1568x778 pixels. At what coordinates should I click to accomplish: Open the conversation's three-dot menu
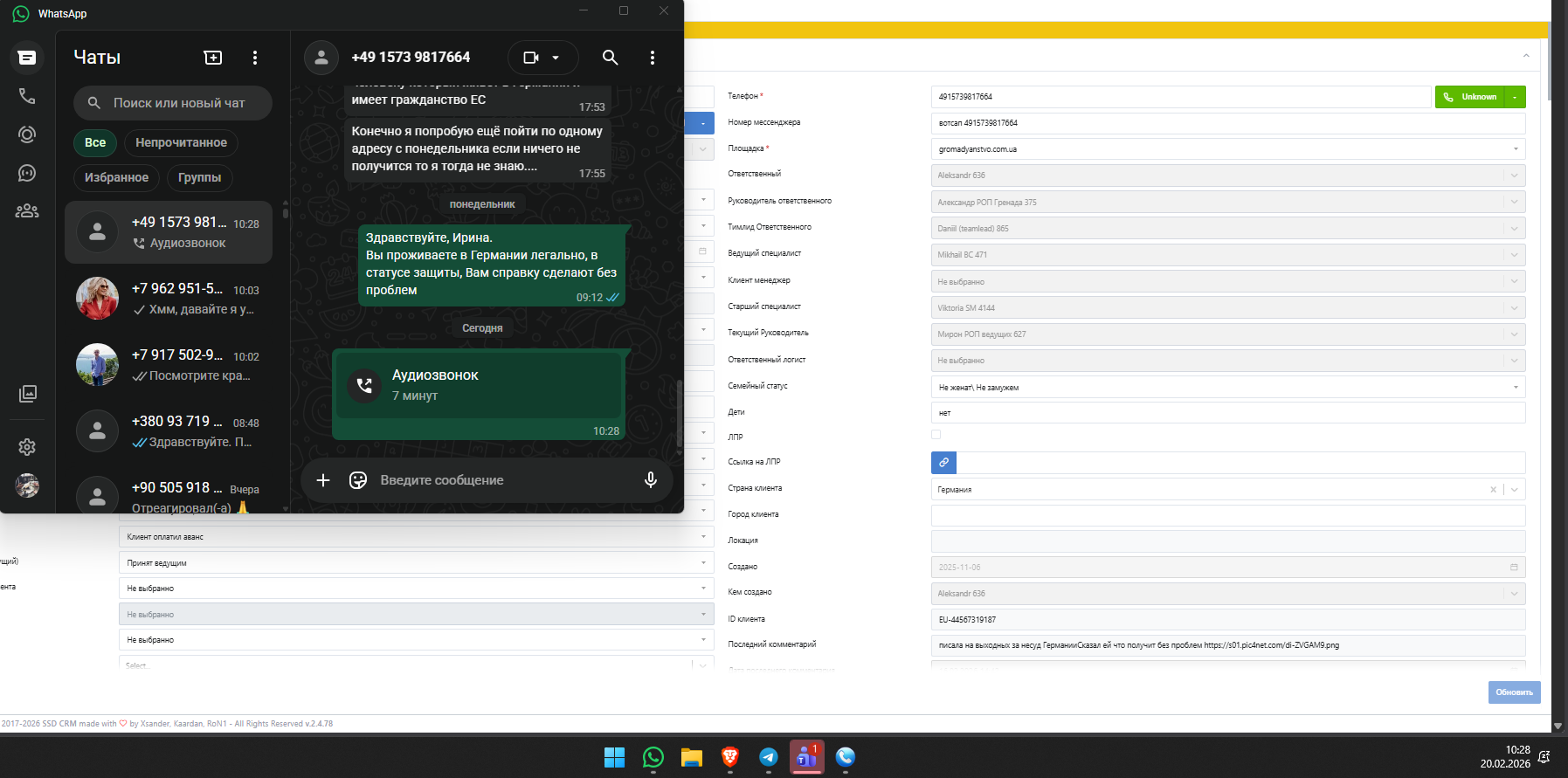[x=653, y=58]
